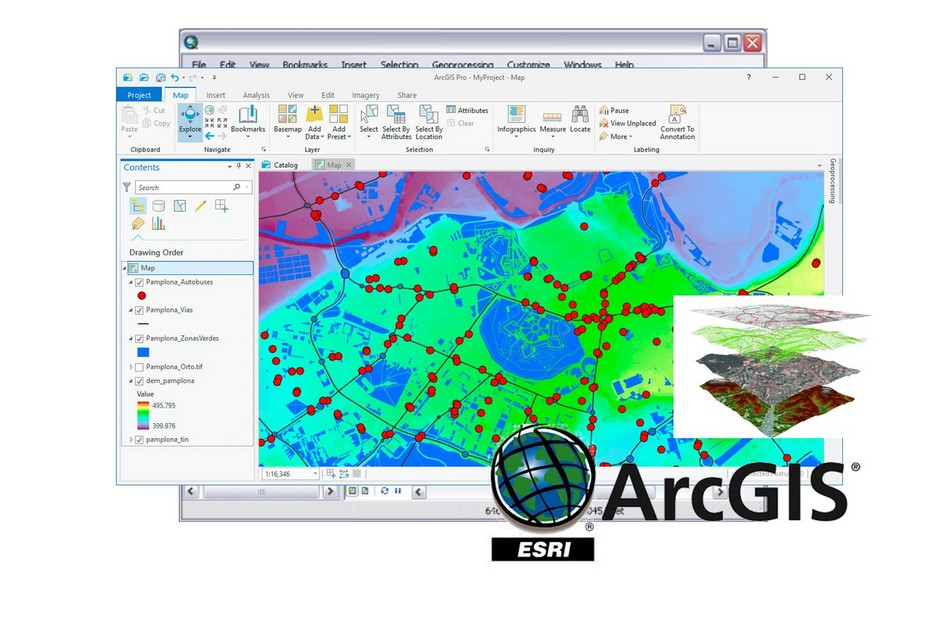Uncheck the Pamplona_Autobuses layer
The image size is (937, 620).
pos(139,282)
